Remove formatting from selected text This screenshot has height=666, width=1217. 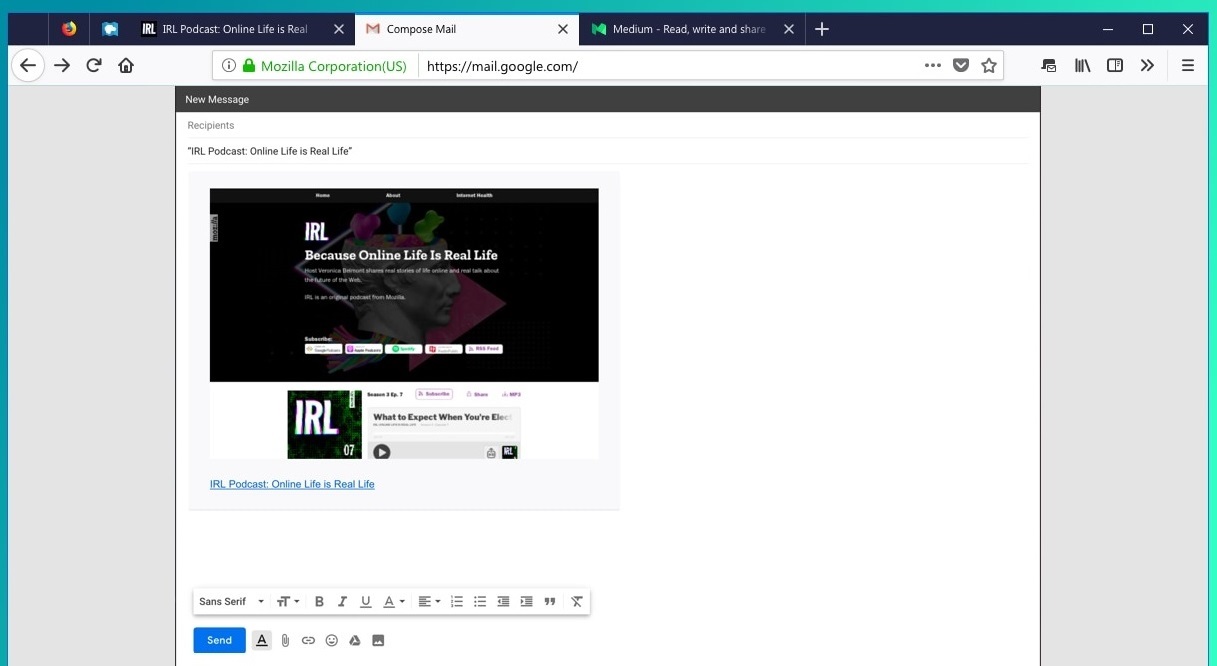pos(577,602)
